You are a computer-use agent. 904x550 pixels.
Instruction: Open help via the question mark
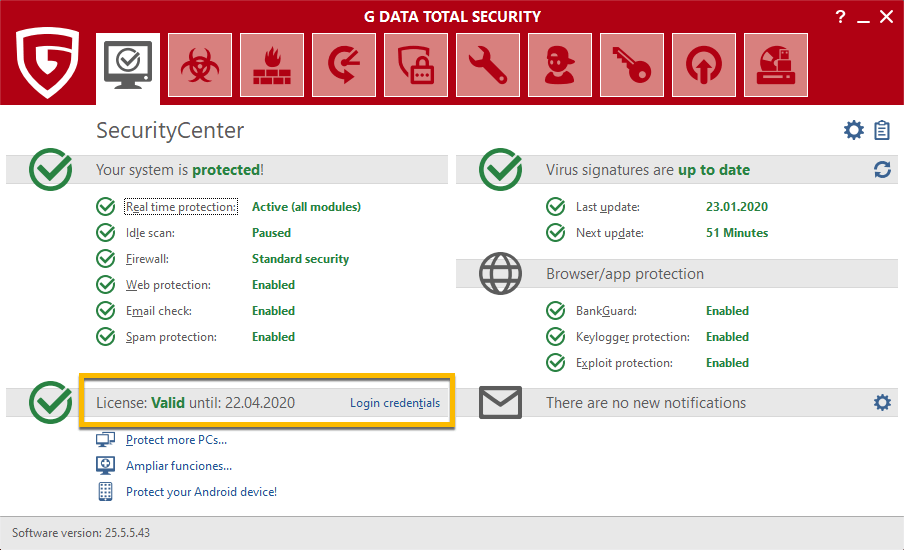tap(841, 17)
